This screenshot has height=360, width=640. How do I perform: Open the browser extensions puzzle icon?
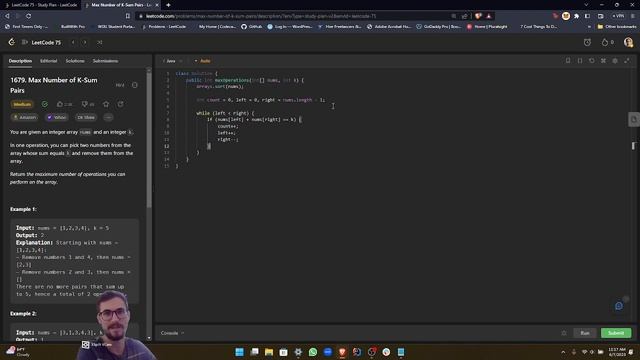576,16
